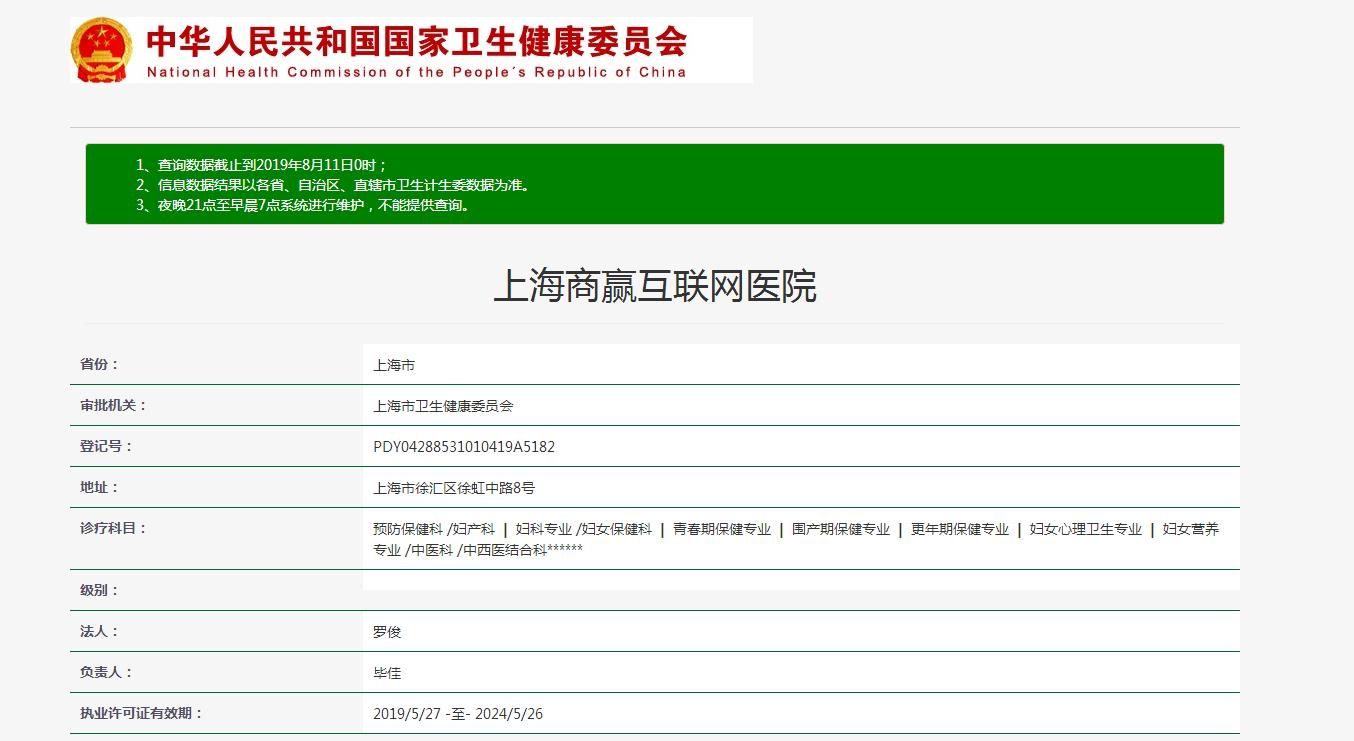Click the 诊疗科目 row label

[113, 529]
